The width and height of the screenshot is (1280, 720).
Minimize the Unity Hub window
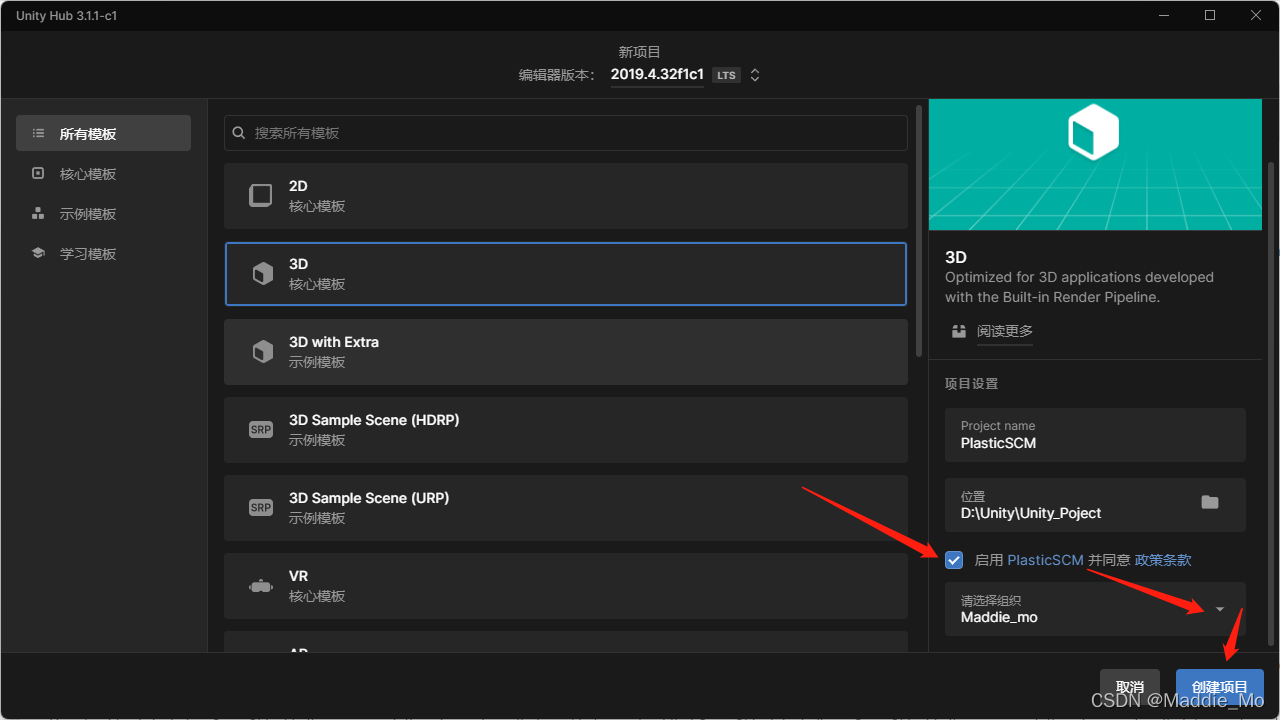coord(1164,15)
